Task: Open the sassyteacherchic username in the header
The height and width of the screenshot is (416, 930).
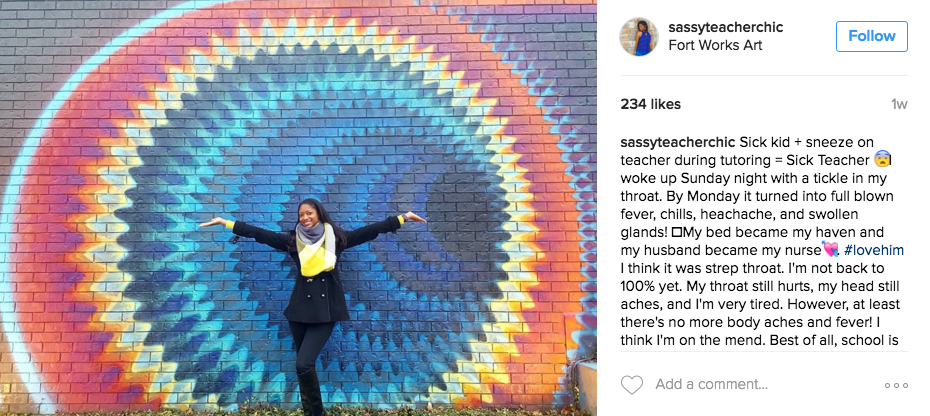Action: (726, 27)
